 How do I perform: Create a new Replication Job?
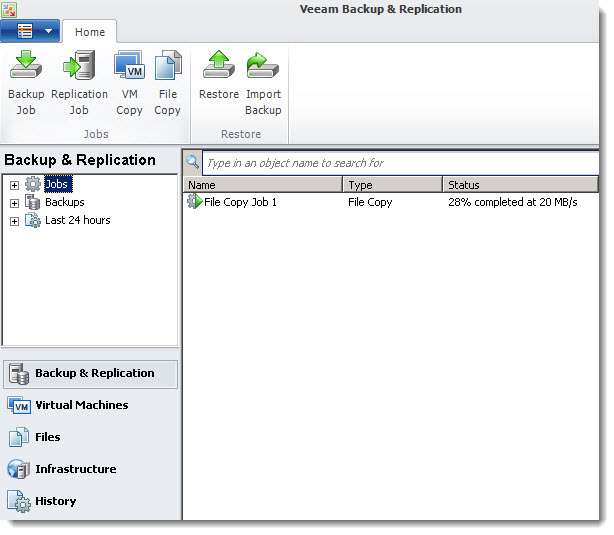(79, 83)
